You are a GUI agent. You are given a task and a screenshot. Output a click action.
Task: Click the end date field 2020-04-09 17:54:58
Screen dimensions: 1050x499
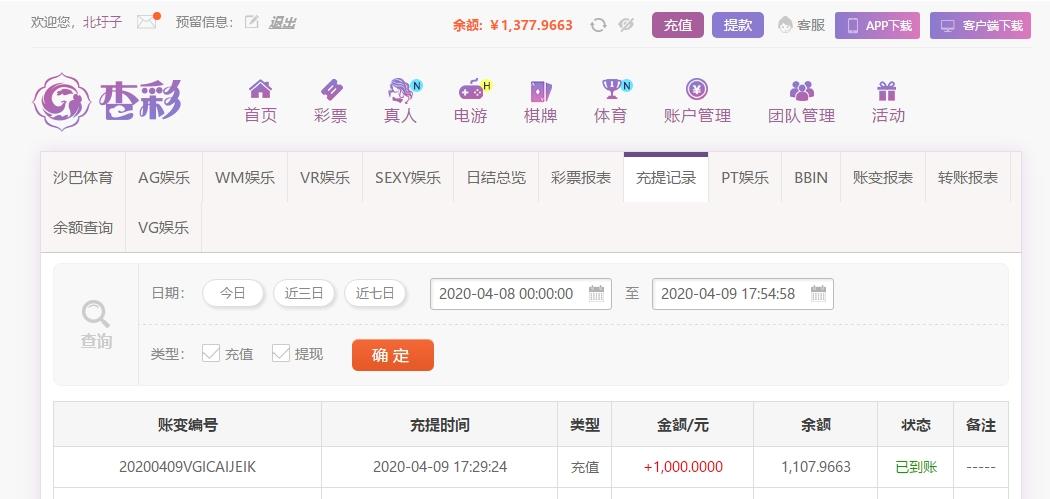tap(743, 294)
